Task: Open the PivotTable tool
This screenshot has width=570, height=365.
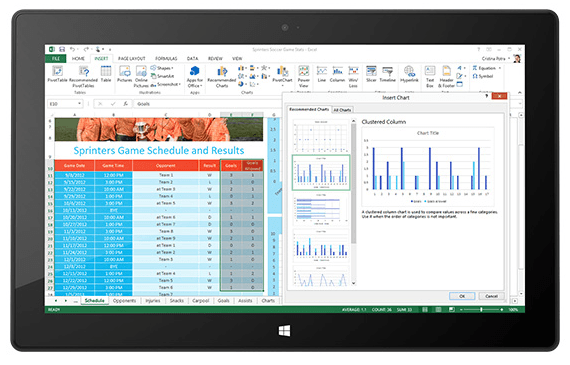Action: 57,74
